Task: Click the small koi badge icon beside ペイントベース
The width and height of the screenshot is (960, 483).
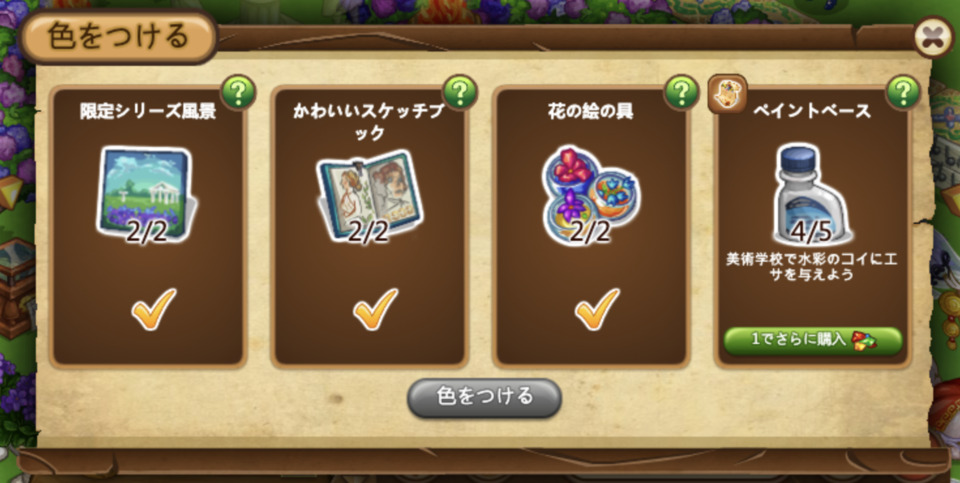Action: (727, 94)
